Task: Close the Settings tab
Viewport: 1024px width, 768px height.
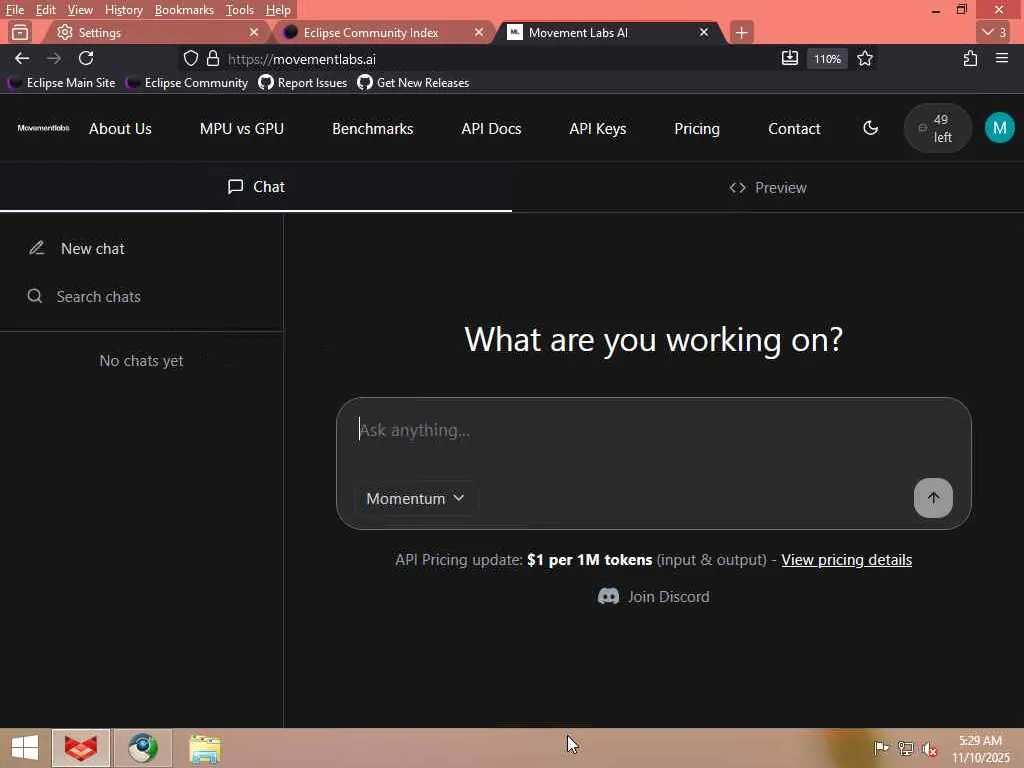Action: pos(254,32)
